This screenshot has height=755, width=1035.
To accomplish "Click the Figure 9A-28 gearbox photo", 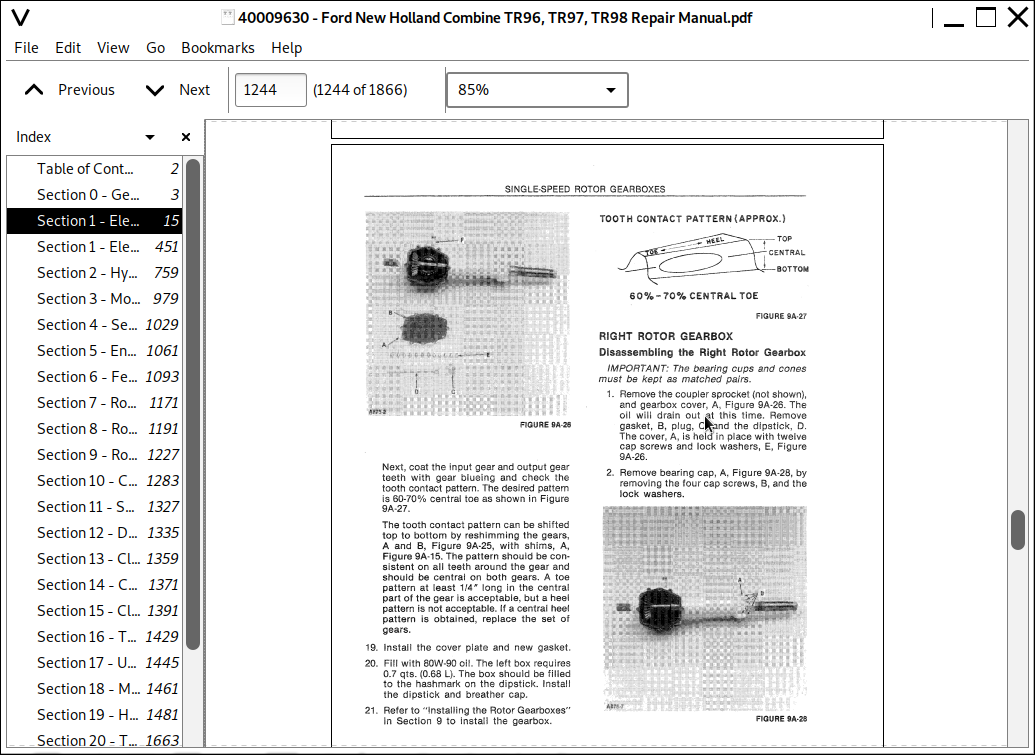I will (x=704, y=608).
